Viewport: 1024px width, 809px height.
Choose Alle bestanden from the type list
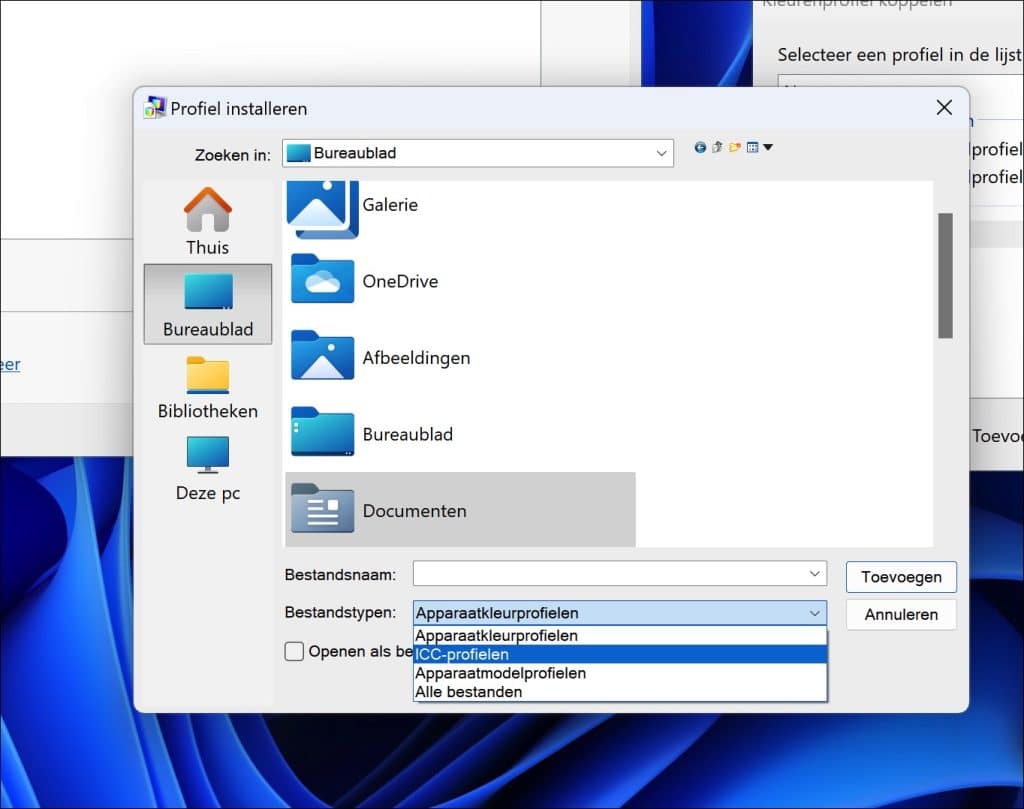click(620, 692)
